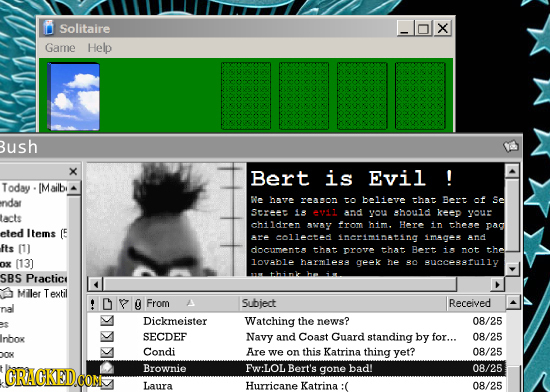Click the opened envelope icon in the Brownie row
550x392 pixels.
pos(107,367)
